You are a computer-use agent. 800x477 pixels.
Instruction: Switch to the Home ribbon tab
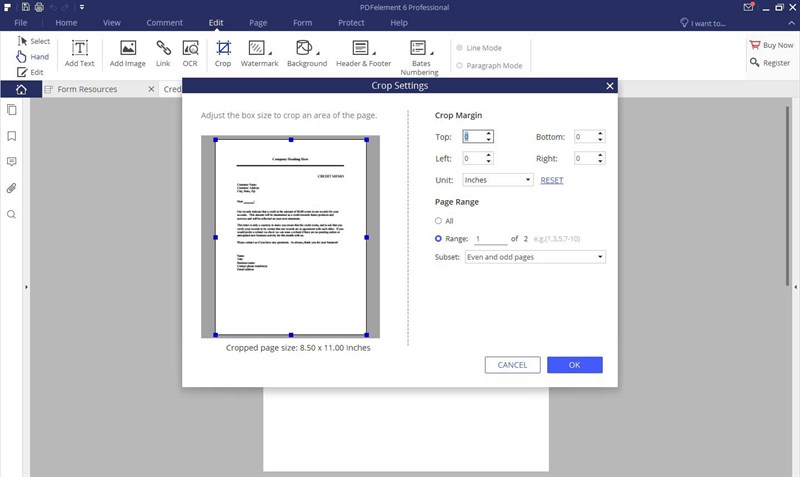pyautogui.click(x=66, y=22)
